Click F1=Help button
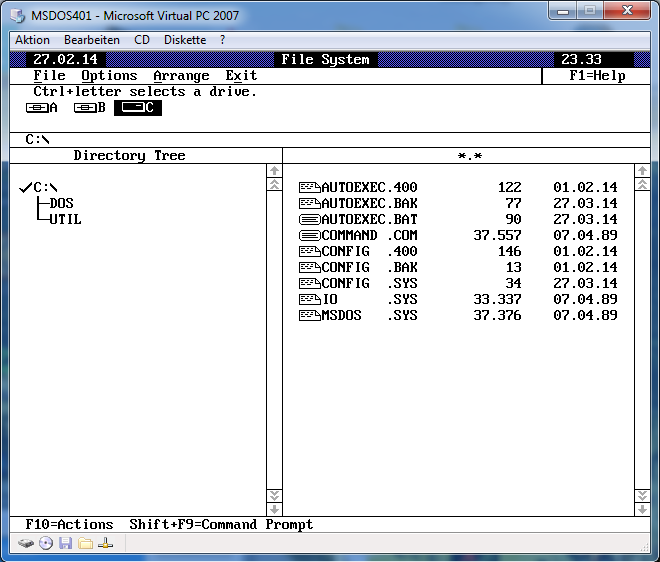The width and height of the screenshot is (660, 562). (x=597, y=76)
